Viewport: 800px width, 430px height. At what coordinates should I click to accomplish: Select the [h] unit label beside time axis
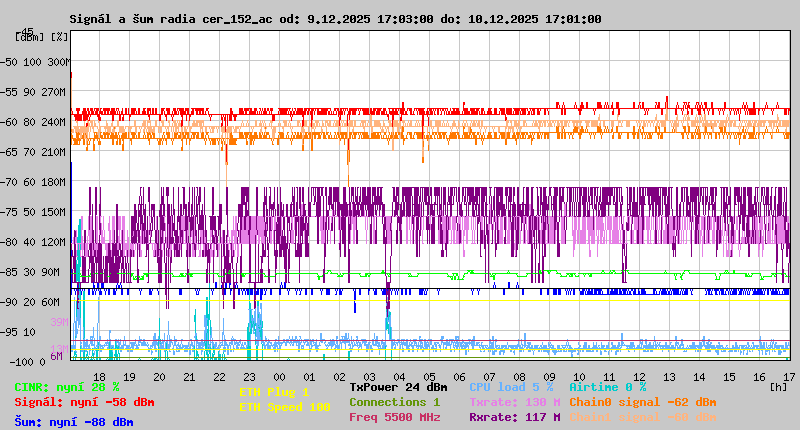point(778,387)
